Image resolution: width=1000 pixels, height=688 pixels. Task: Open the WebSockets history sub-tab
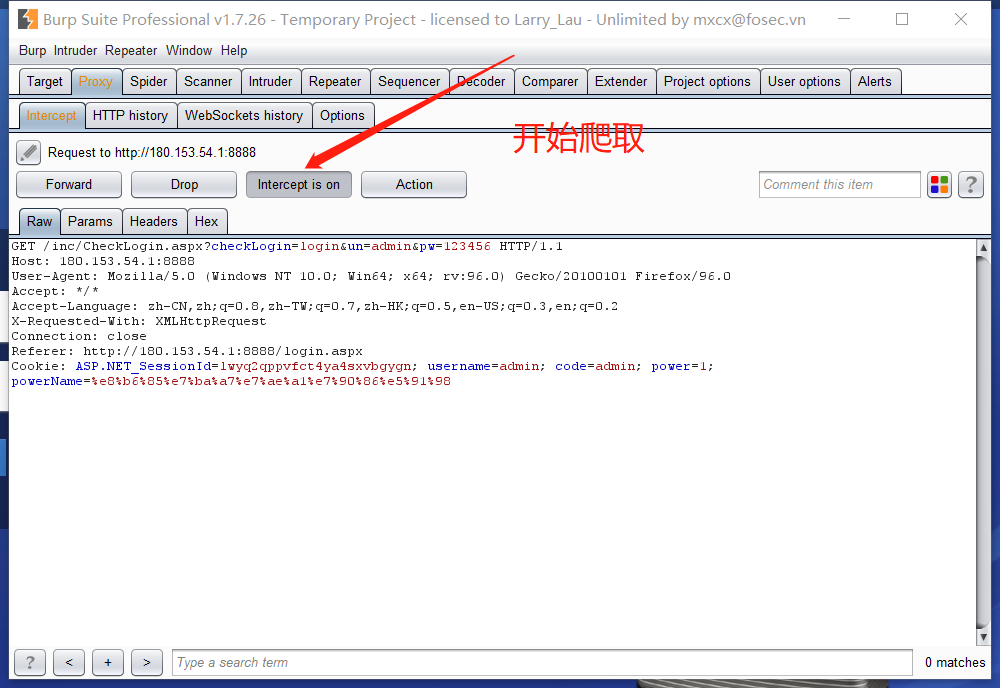(244, 115)
